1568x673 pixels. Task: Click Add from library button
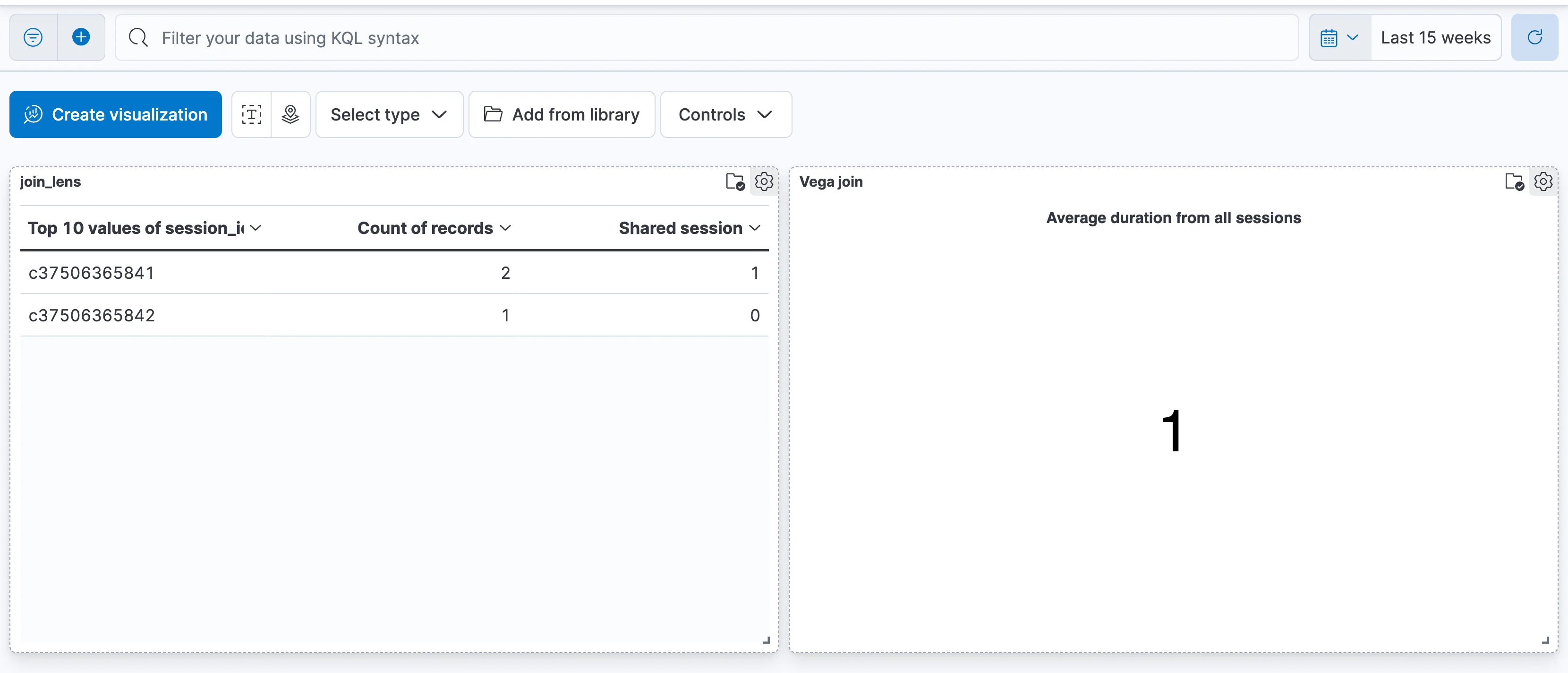[561, 114]
